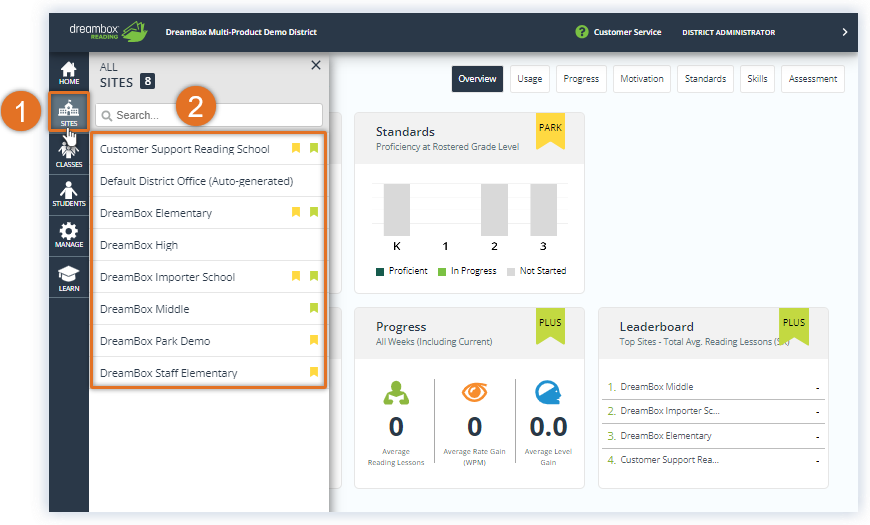The height and width of the screenshot is (525, 870).
Task: Click the Average Rate Gain eye icon
Action: [474, 392]
